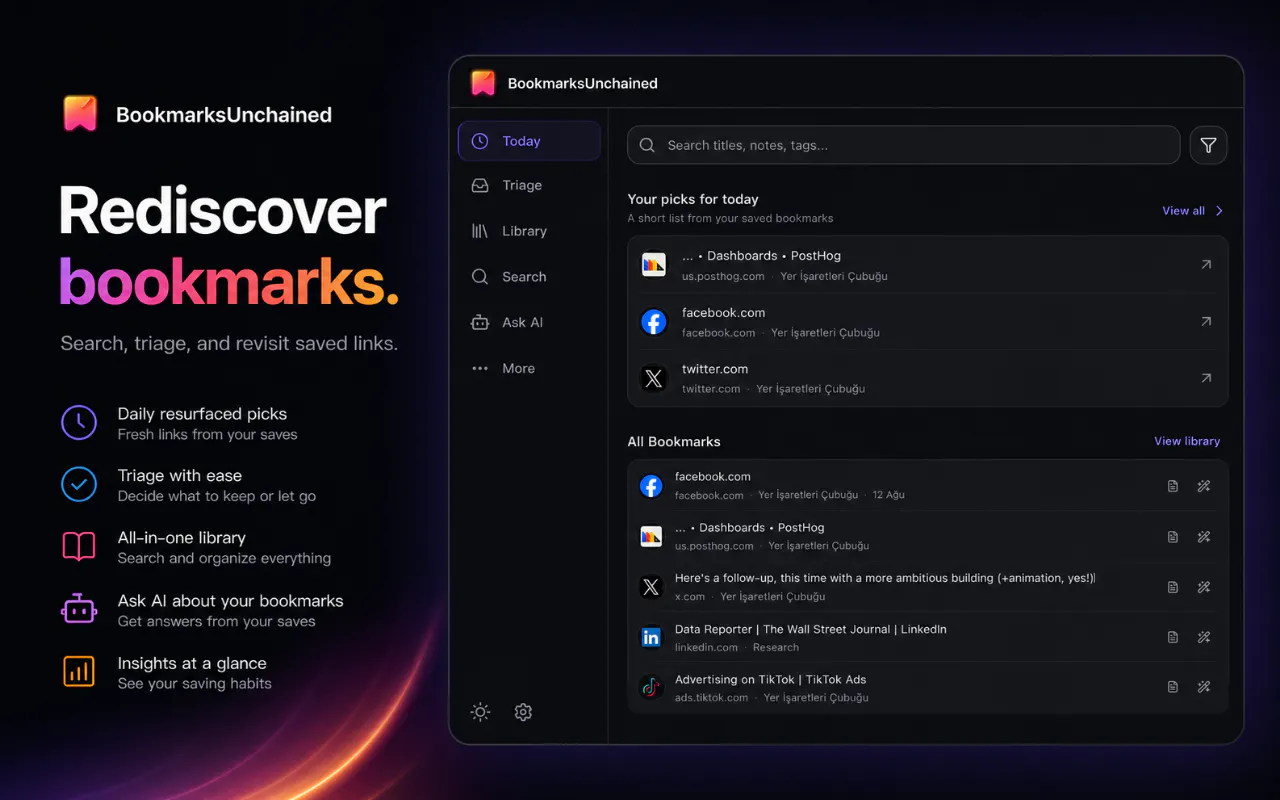Click the magic wand icon on the PostHog bookmark row
This screenshot has width=1280, height=800.
pyautogui.click(x=1204, y=537)
